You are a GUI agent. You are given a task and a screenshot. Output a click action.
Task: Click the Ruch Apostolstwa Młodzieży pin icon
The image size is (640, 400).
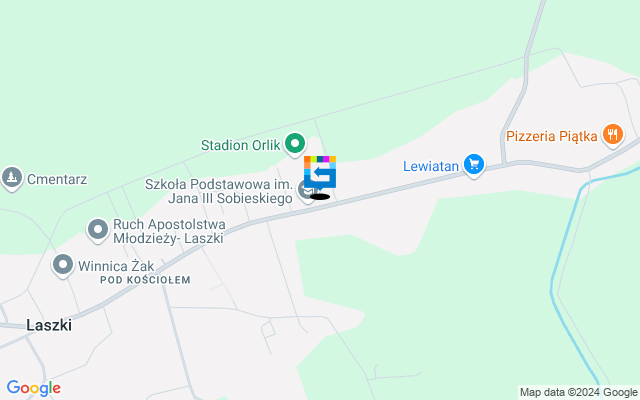point(98,230)
